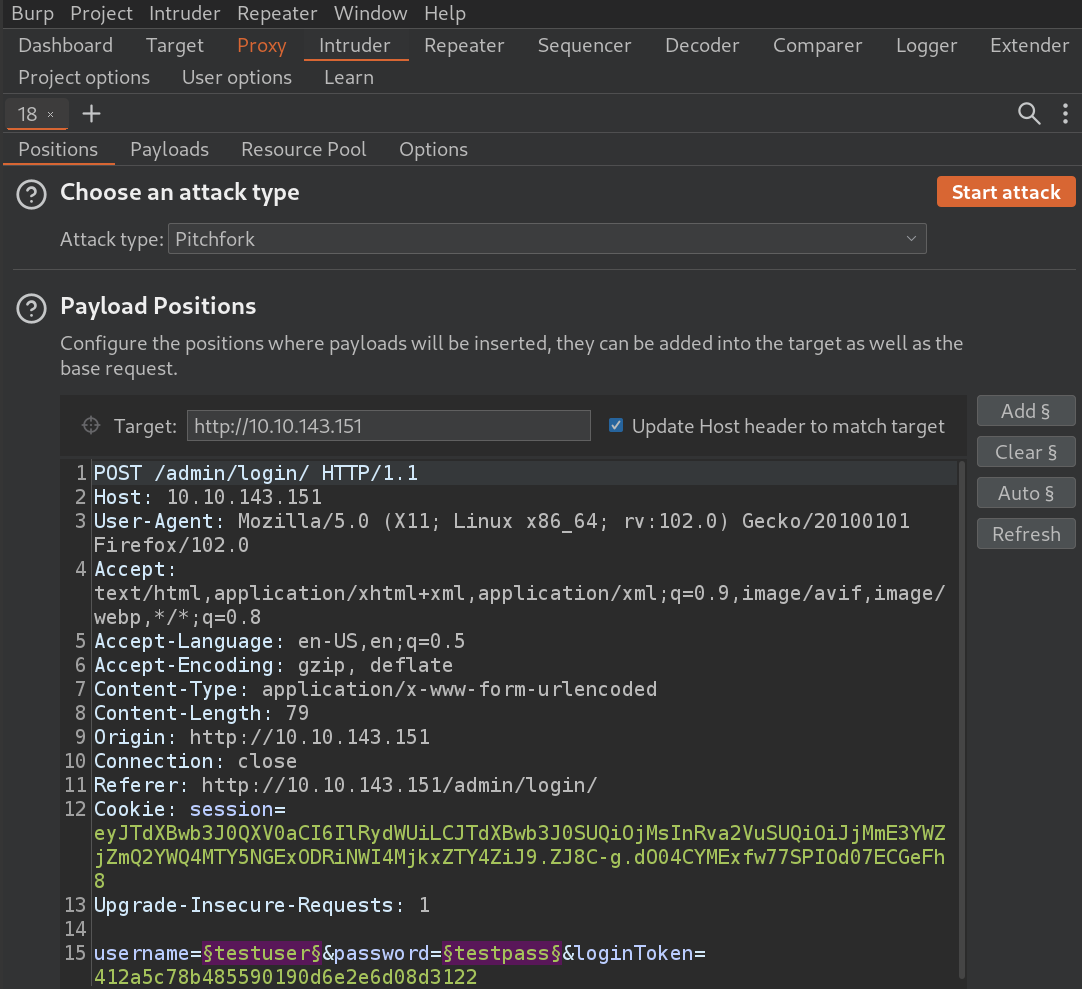1082x989 pixels.
Task: Click the request editor vertical scrollbar
Action: pos(961,719)
